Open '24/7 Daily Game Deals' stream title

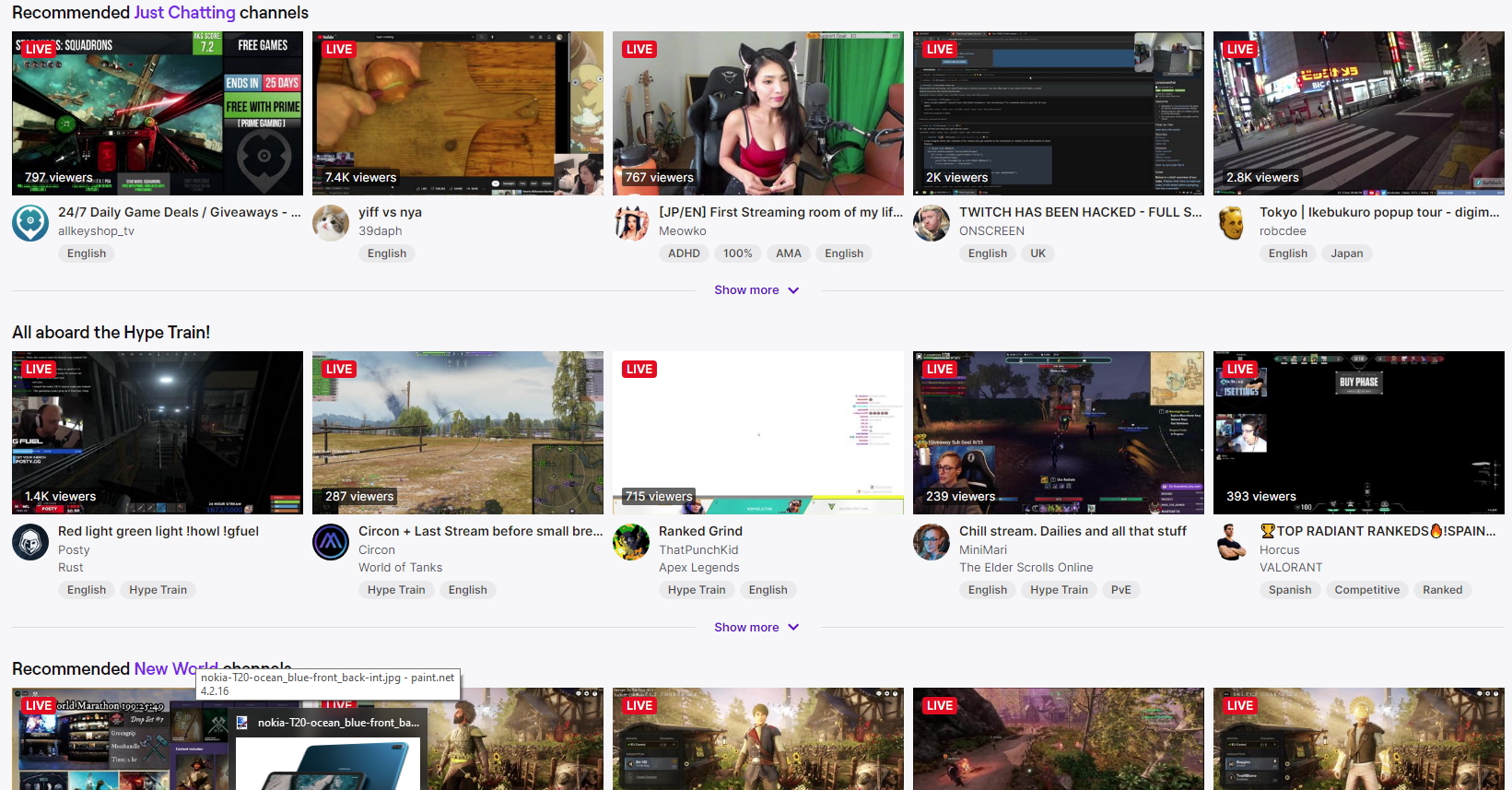(x=180, y=212)
